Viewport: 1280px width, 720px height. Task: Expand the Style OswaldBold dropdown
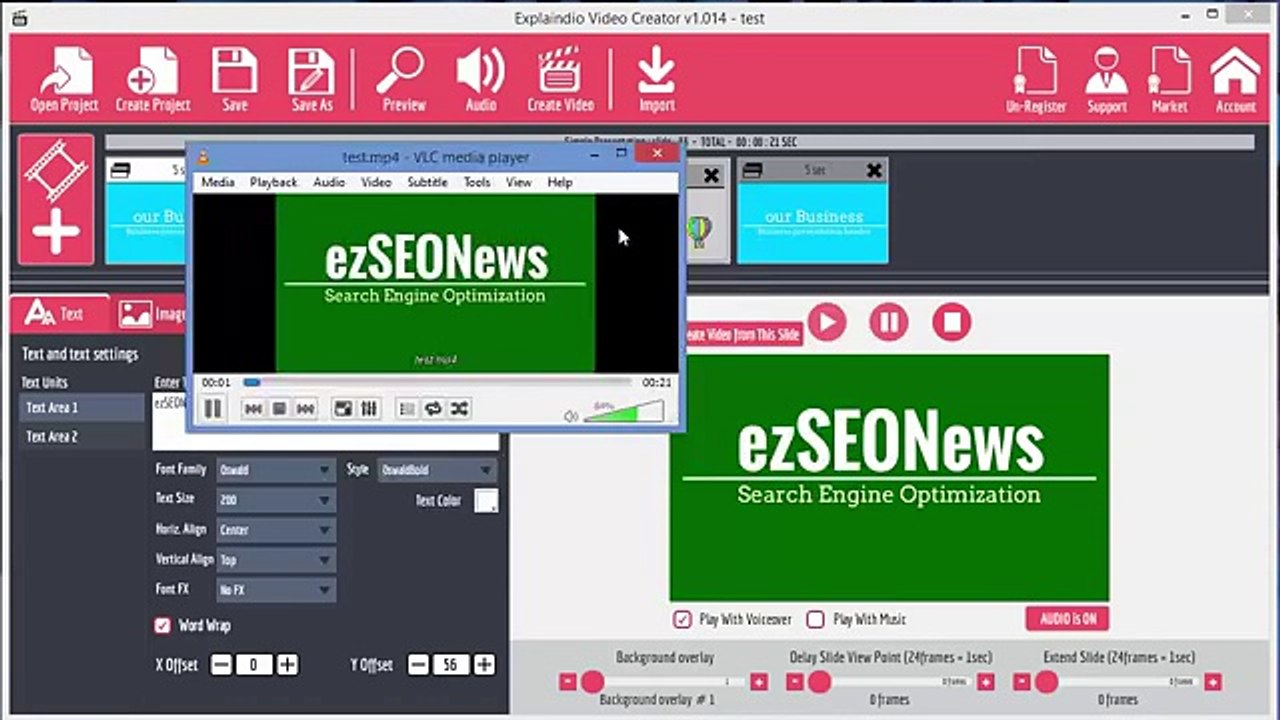(x=436, y=470)
